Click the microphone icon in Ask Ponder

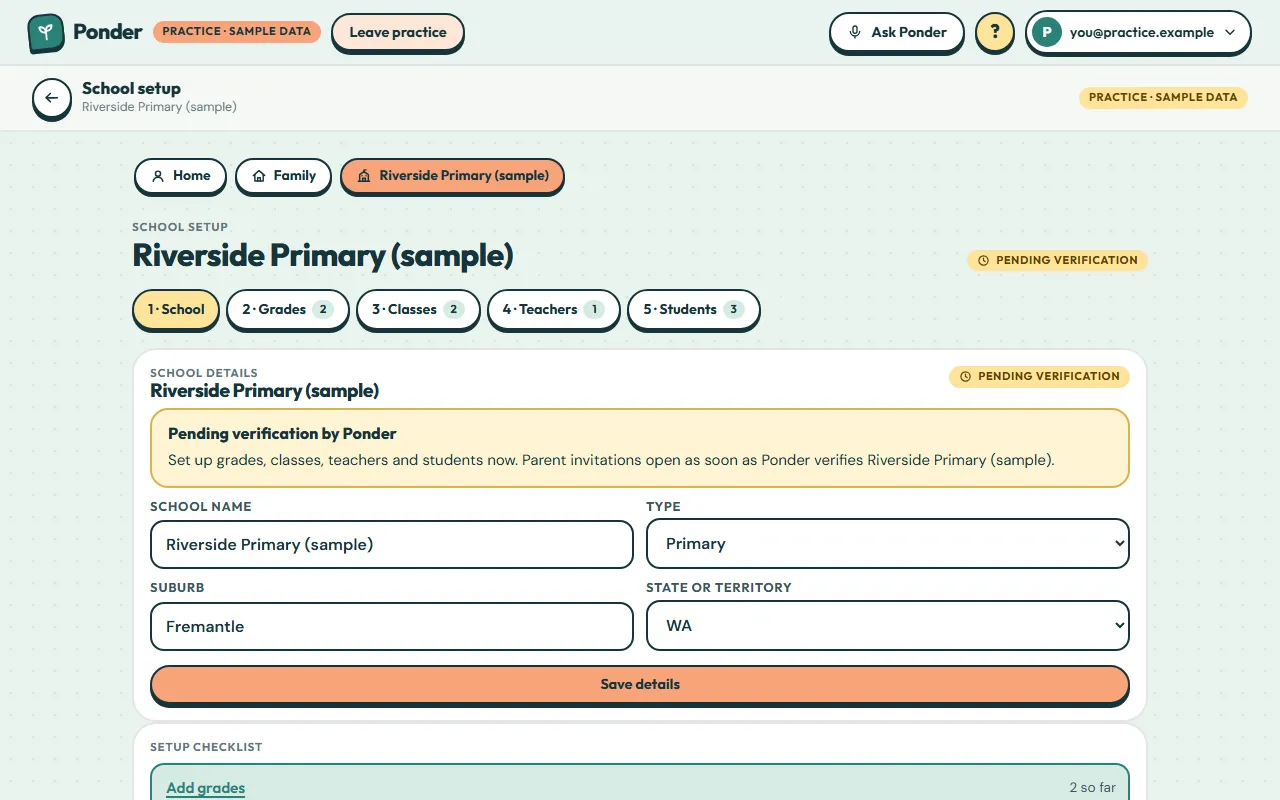click(x=855, y=32)
